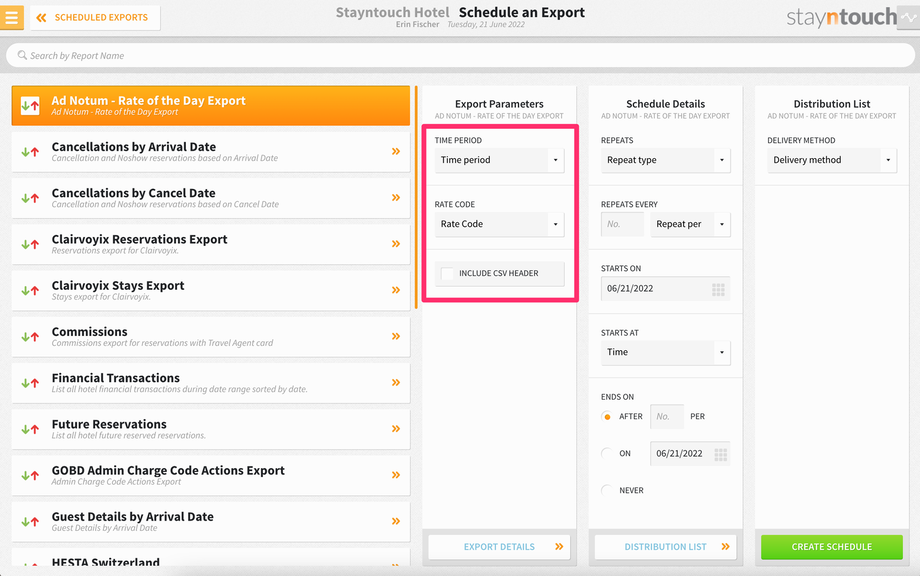Click the staytouch logo
The height and width of the screenshot is (576, 920).
point(841,18)
